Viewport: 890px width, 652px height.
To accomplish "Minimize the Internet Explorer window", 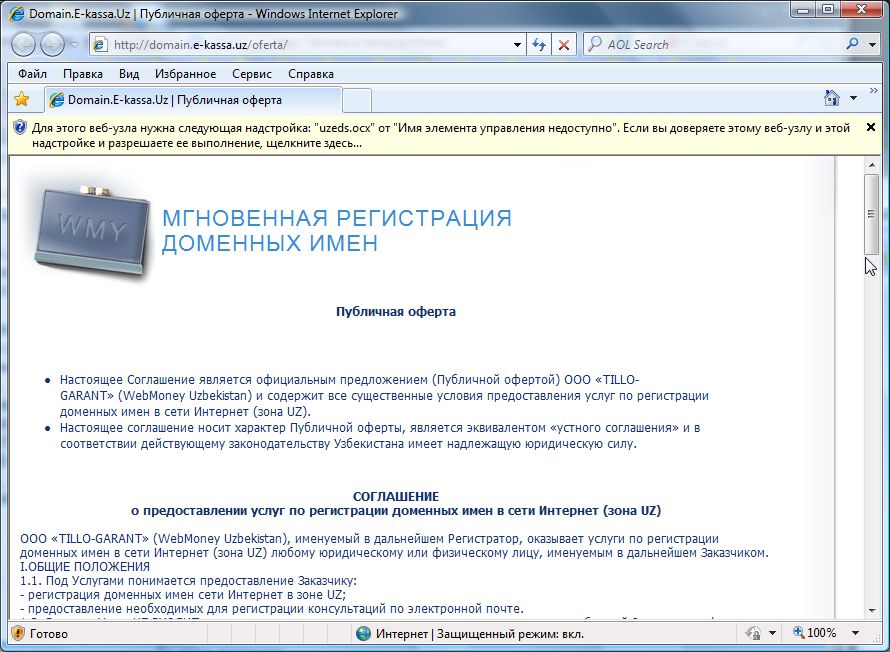I will pyautogui.click(x=803, y=10).
